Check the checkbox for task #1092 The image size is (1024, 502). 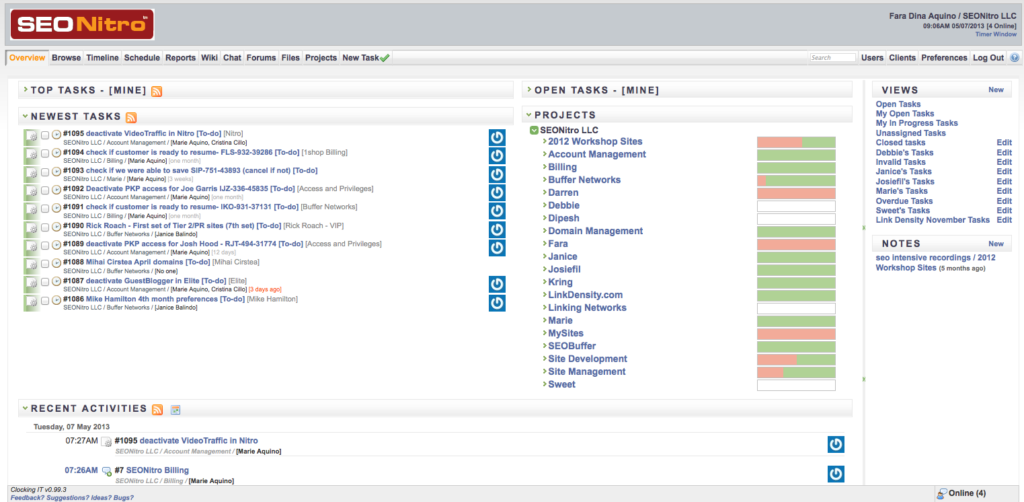click(x=44, y=190)
